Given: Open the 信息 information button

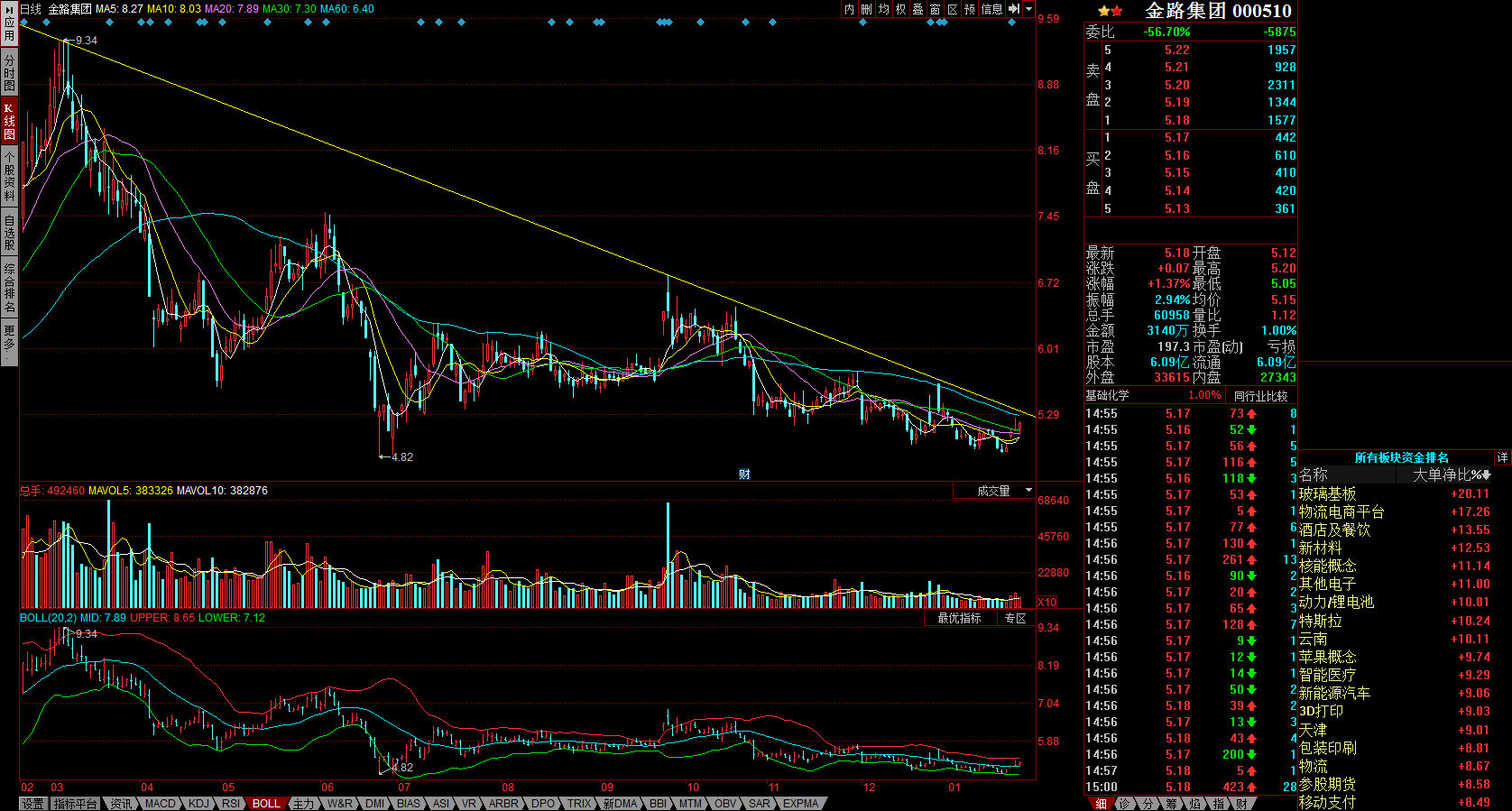Looking at the screenshot, I should pos(991,9).
